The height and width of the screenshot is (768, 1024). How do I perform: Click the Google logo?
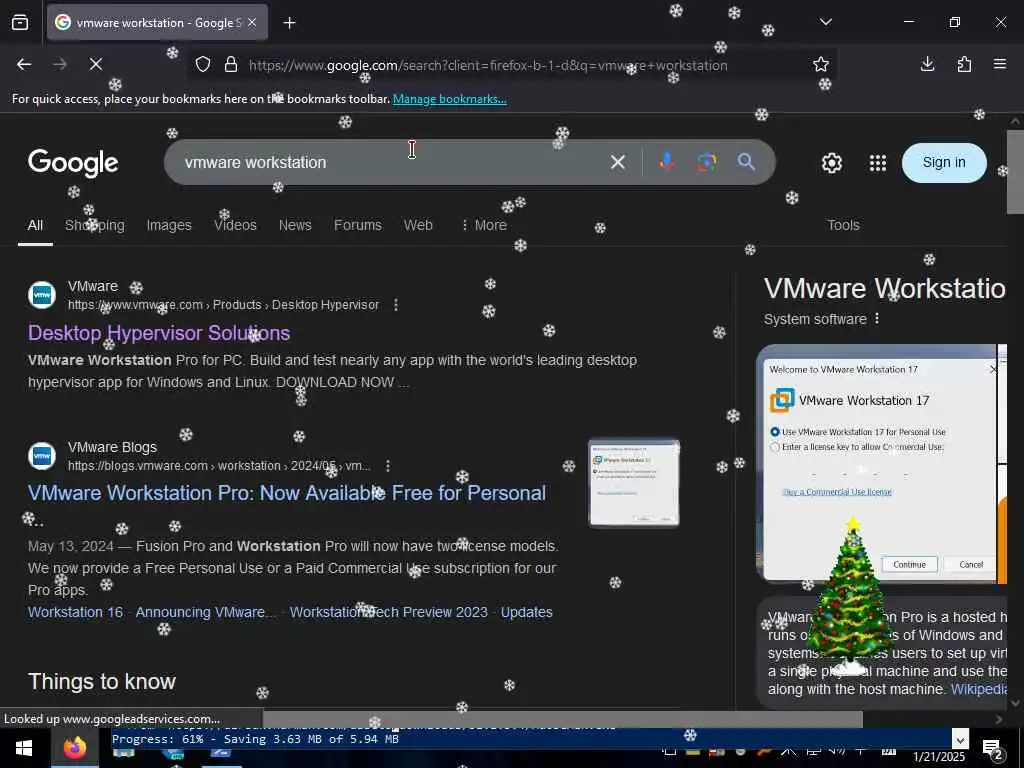coord(73,163)
